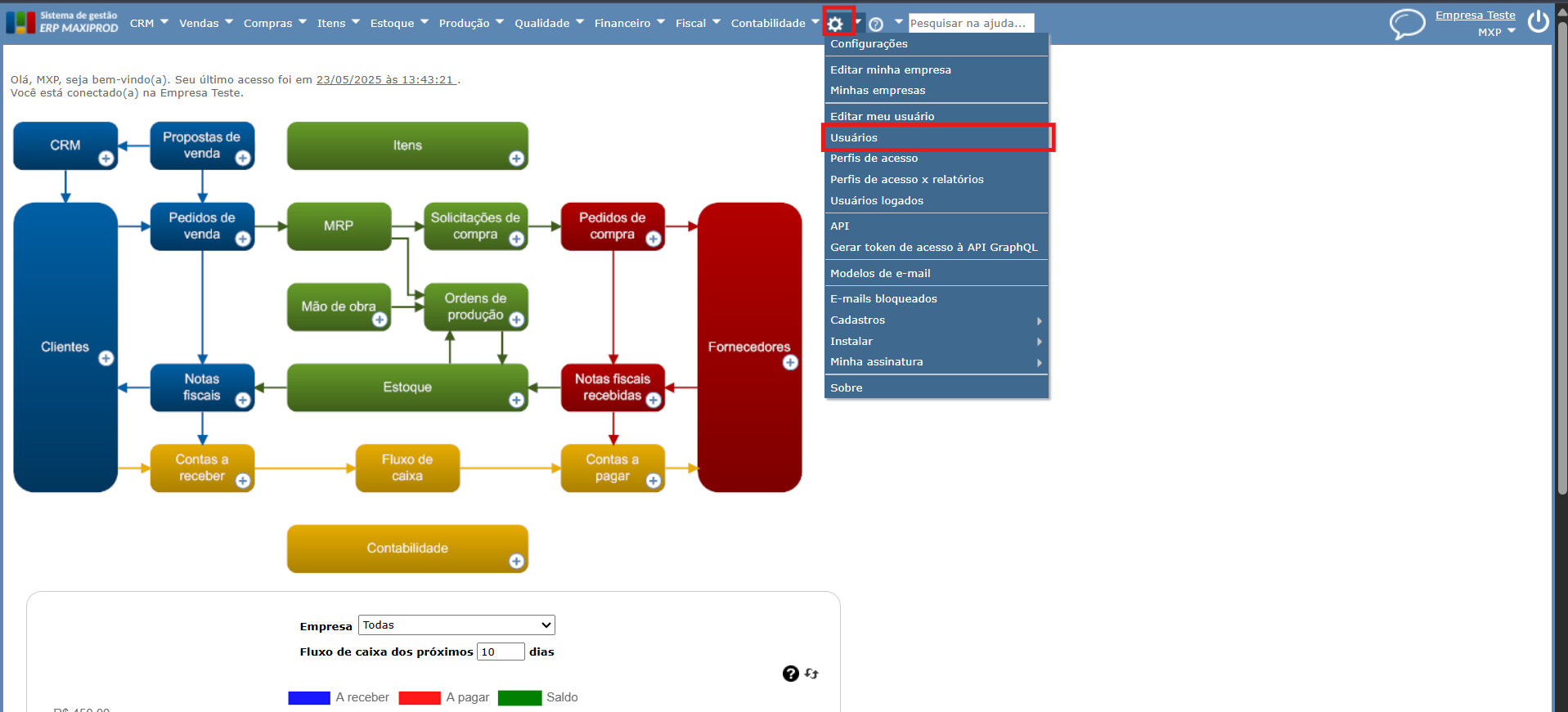Select Usuários in the settings menu

coord(937,137)
